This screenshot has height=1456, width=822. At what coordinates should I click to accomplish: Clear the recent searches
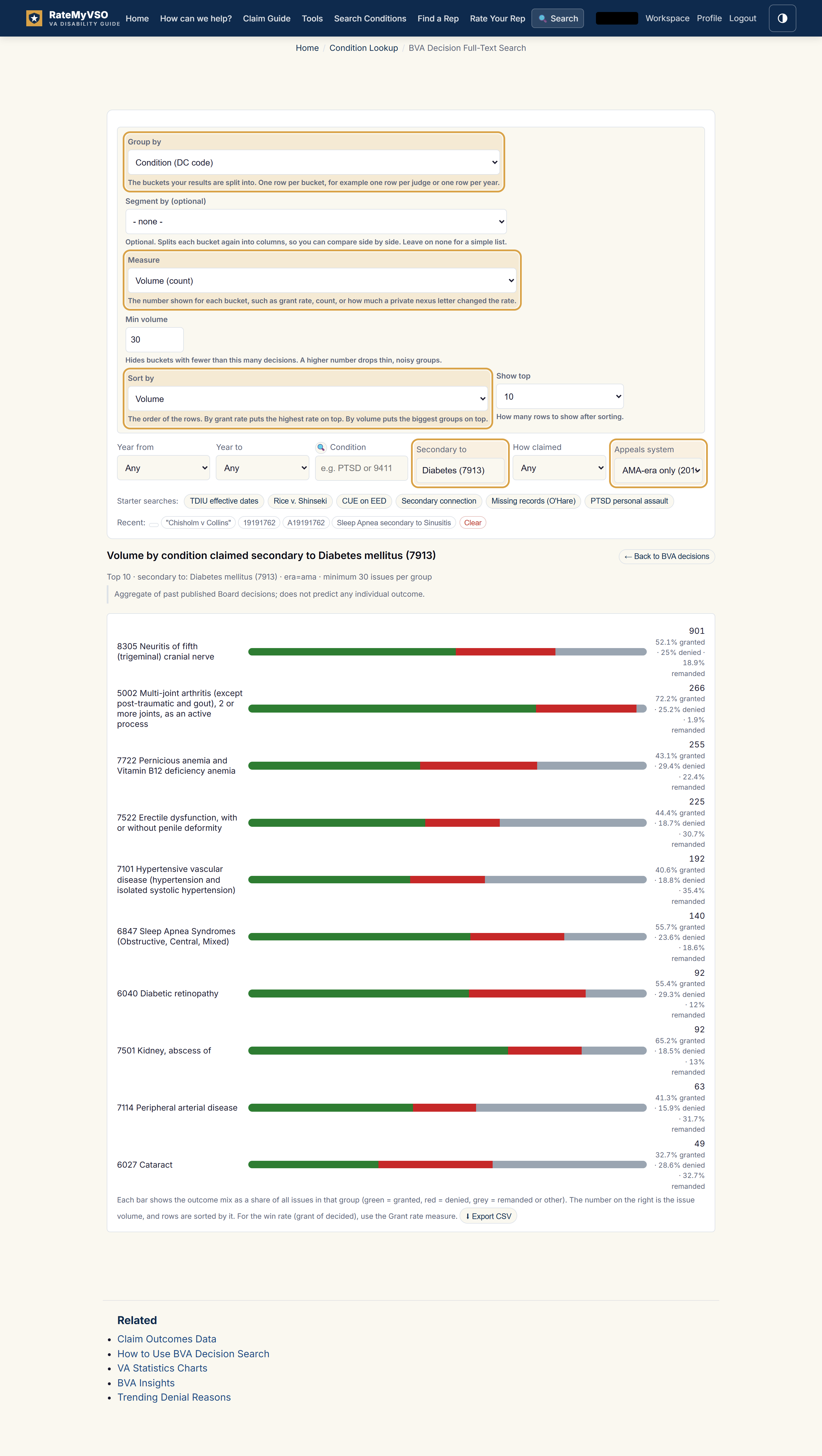pyautogui.click(x=473, y=523)
